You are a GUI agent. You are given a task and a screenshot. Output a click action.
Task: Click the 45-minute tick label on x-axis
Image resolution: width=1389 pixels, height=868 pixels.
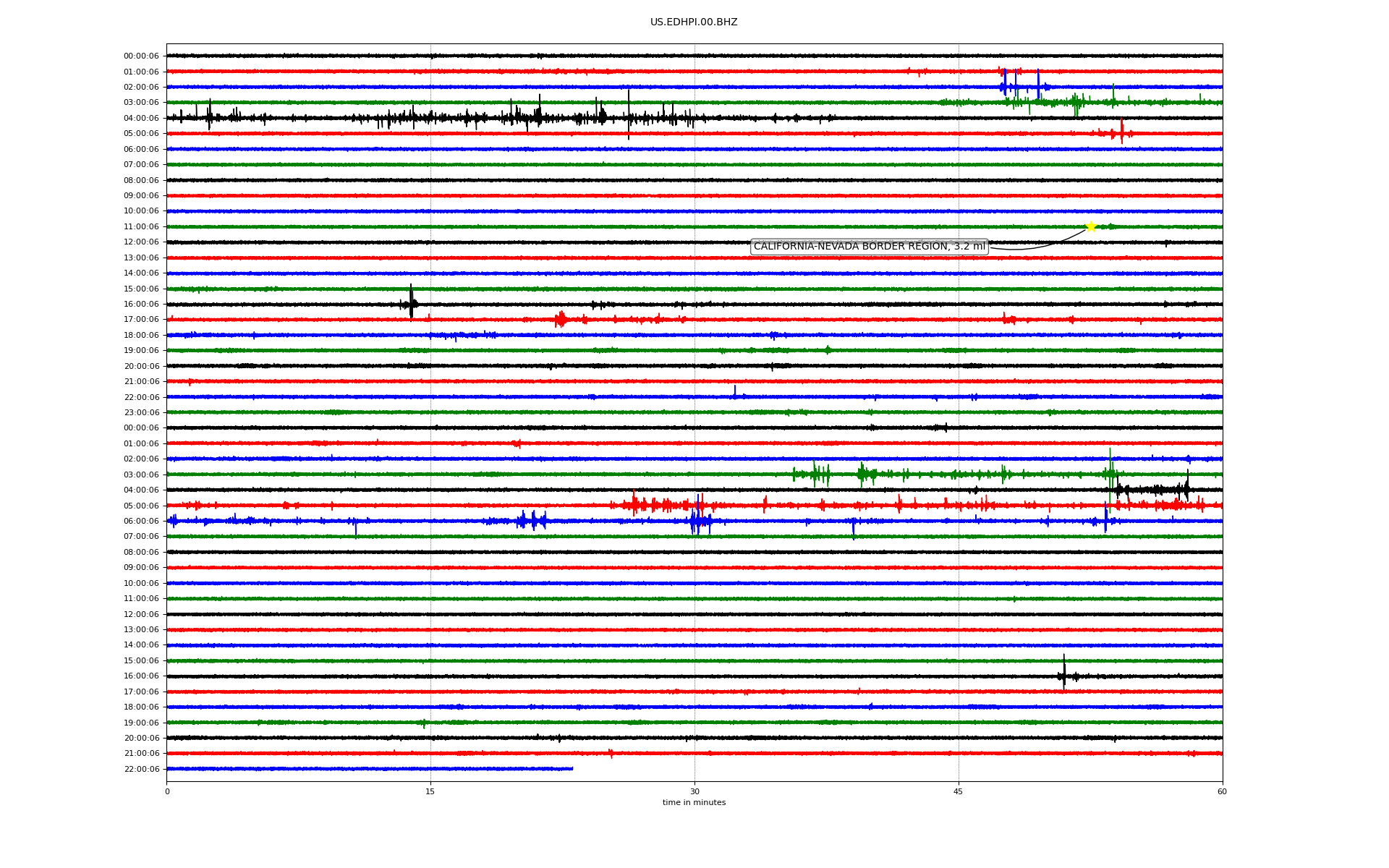[x=959, y=791]
